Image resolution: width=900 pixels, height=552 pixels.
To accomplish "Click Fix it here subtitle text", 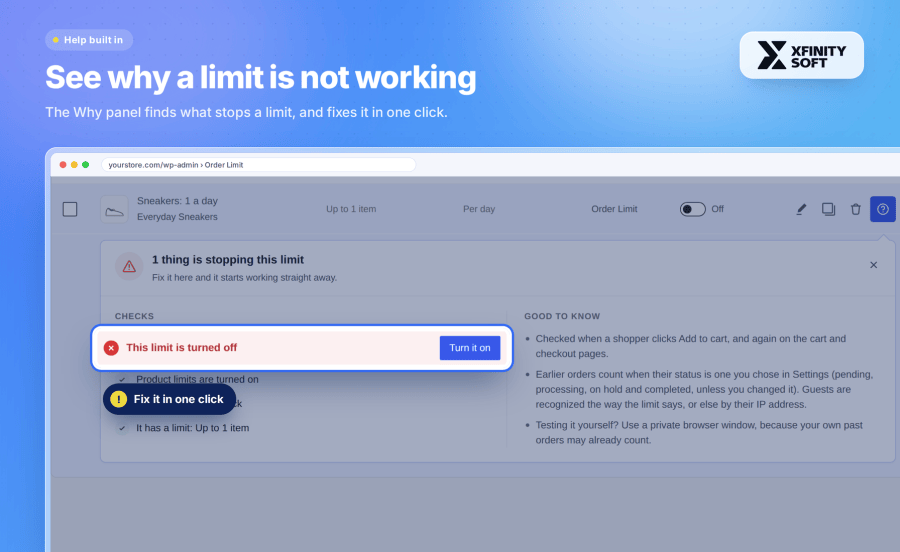I will (245, 278).
